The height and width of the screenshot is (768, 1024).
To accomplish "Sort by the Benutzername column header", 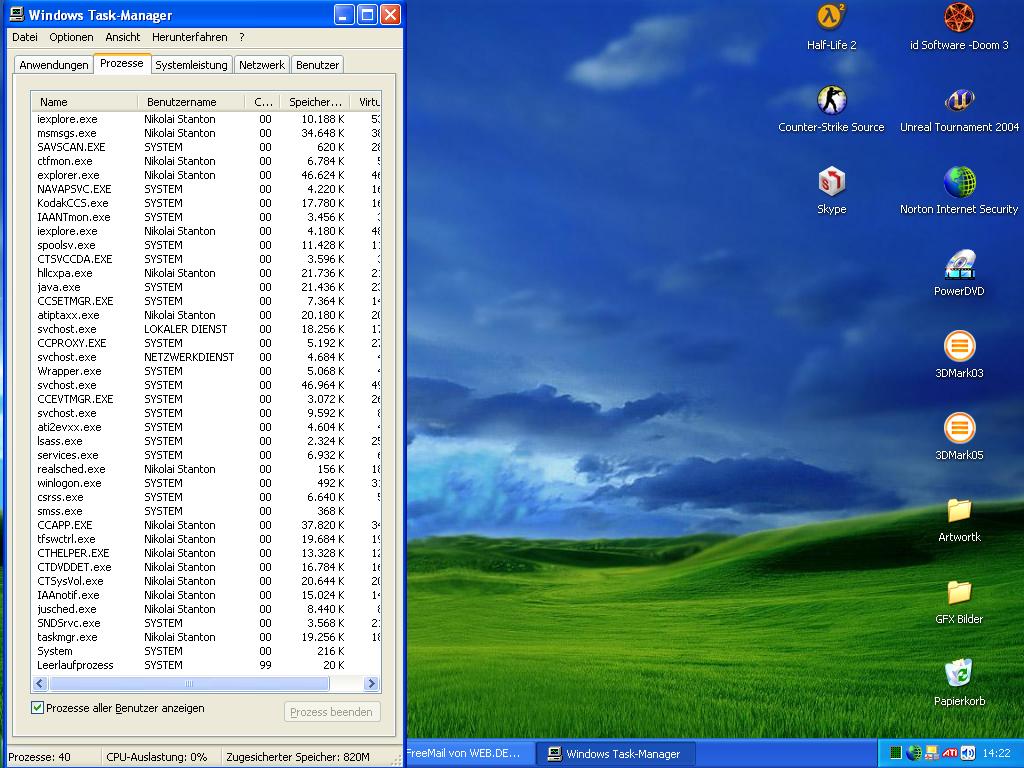I will [x=191, y=101].
